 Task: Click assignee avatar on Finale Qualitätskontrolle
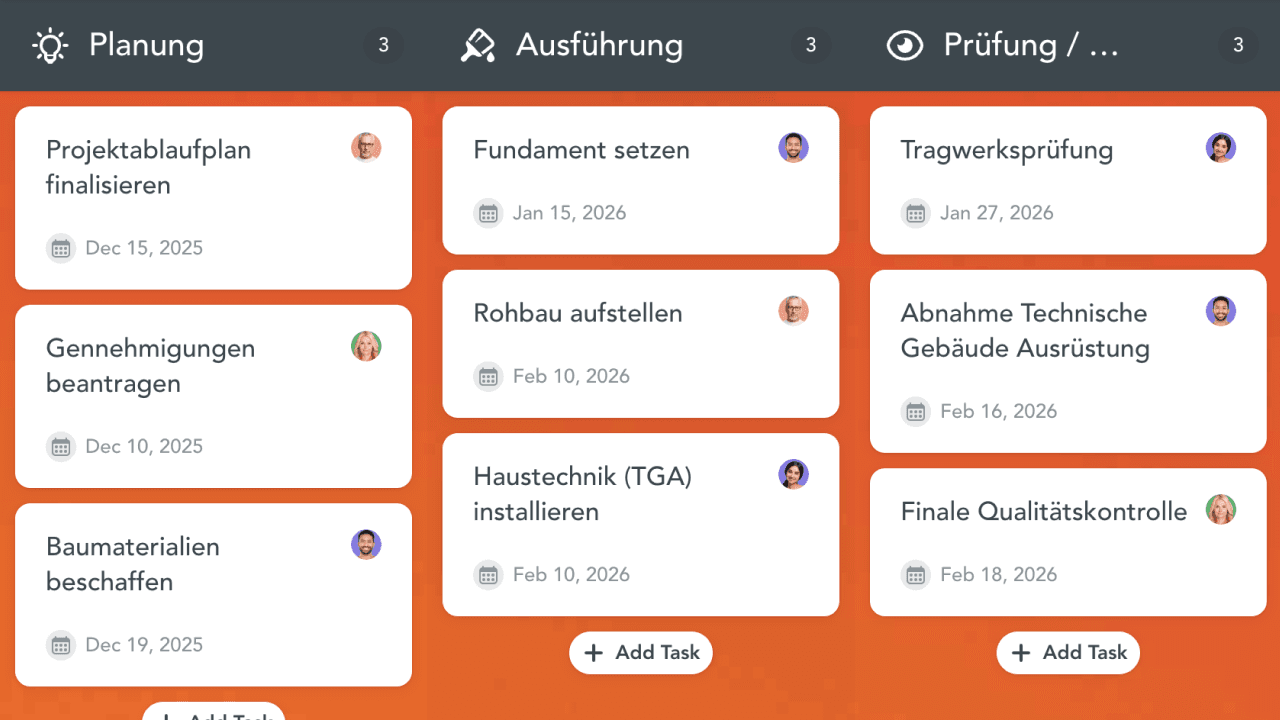click(x=1220, y=510)
